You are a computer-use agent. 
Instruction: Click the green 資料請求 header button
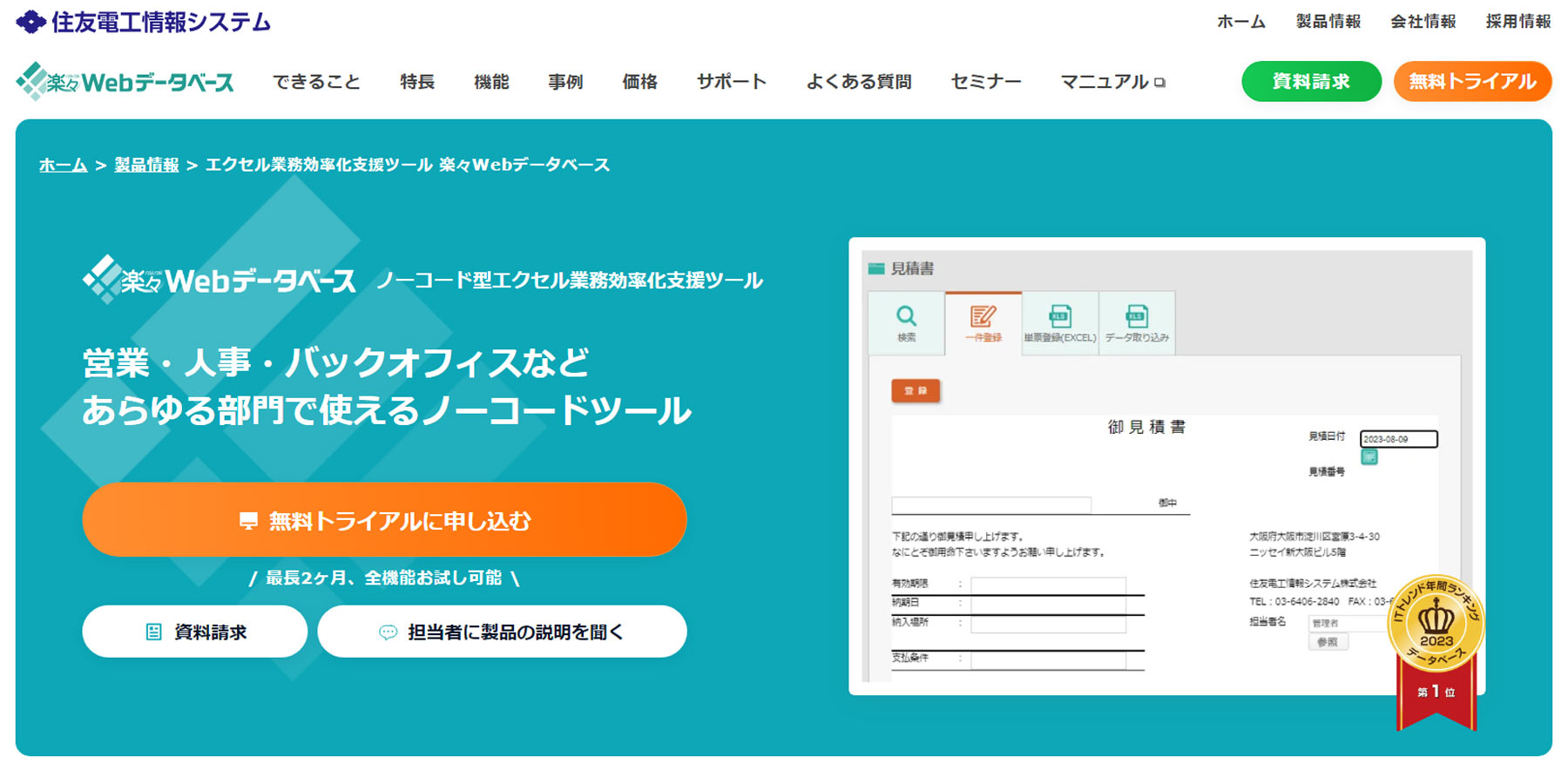click(1311, 81)
